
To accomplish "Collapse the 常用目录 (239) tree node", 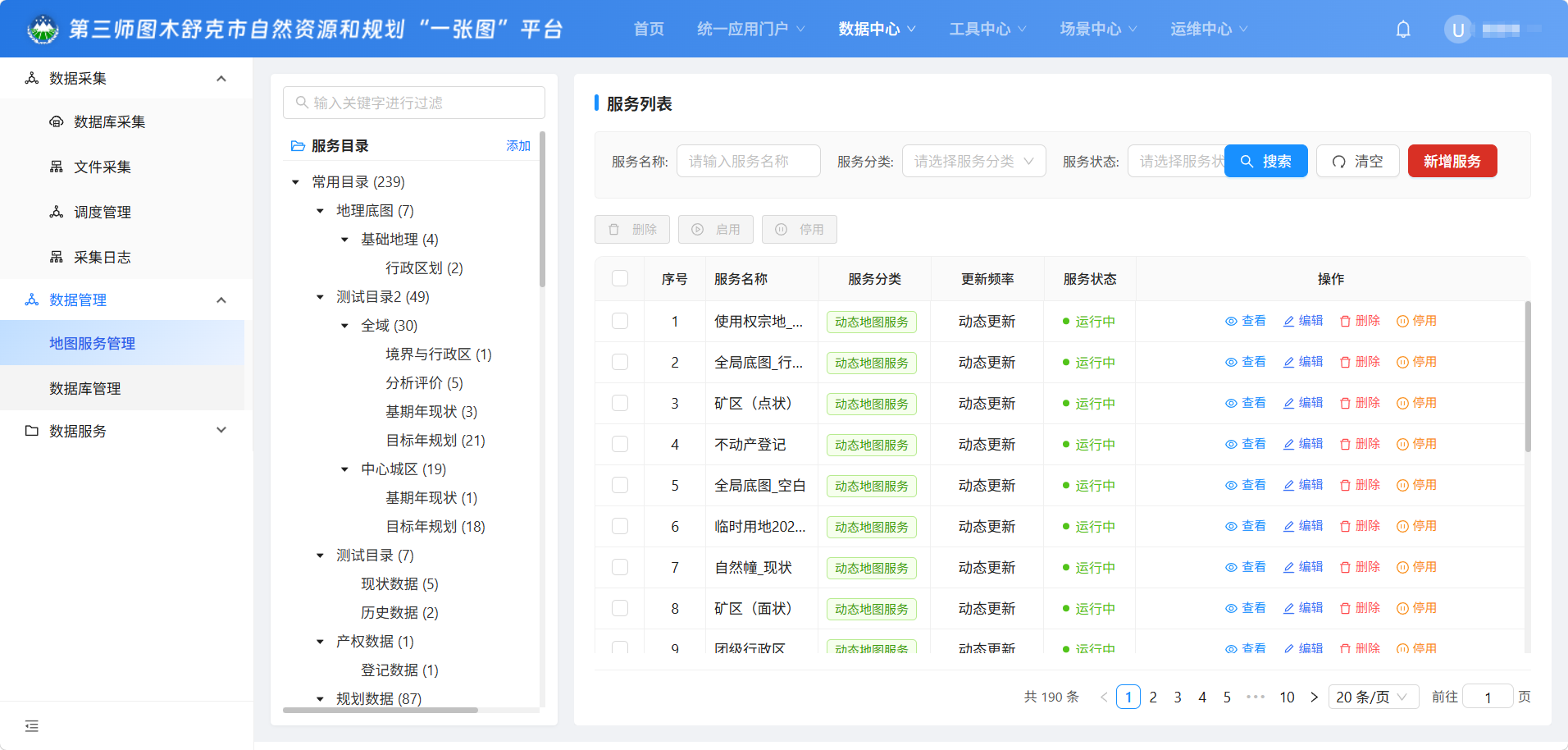I will (x=295, y=182).
